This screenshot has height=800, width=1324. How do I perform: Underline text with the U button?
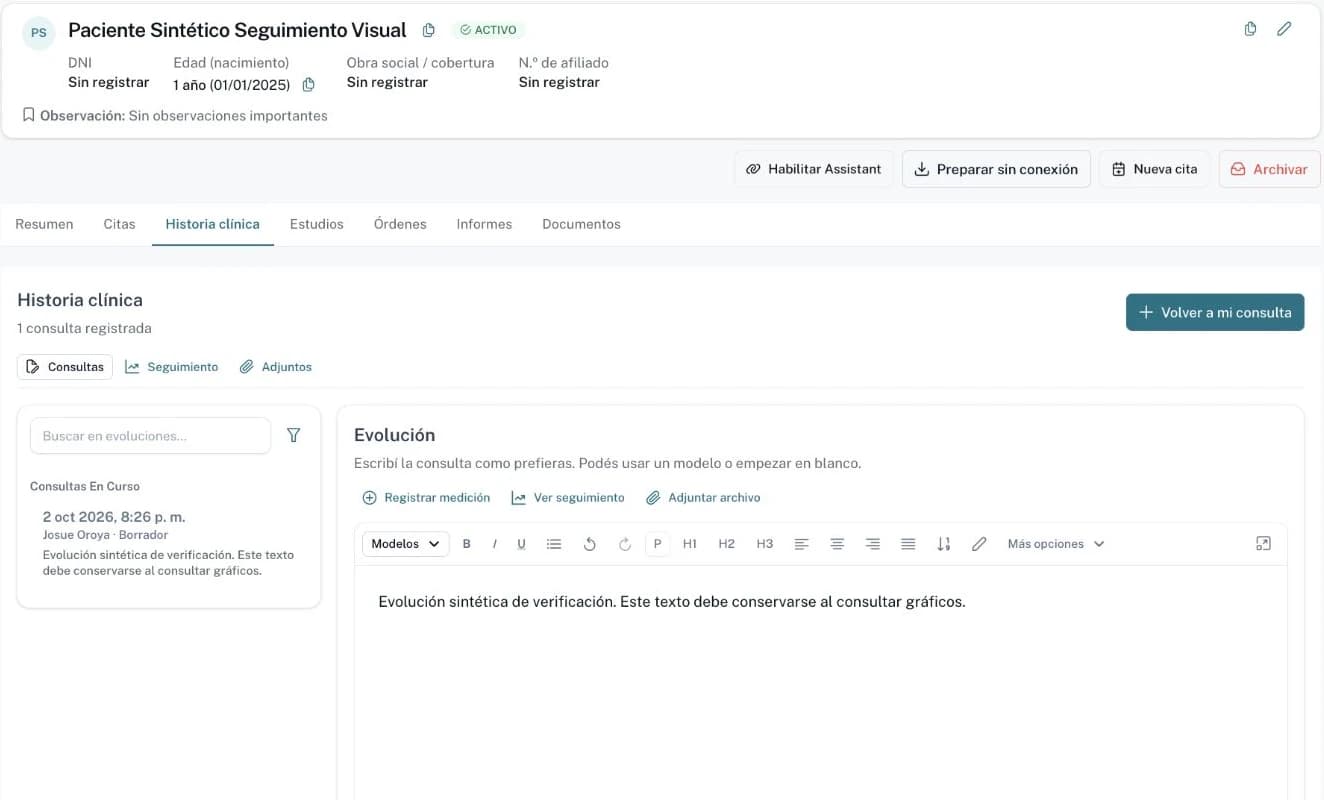(x=521, y=544)
